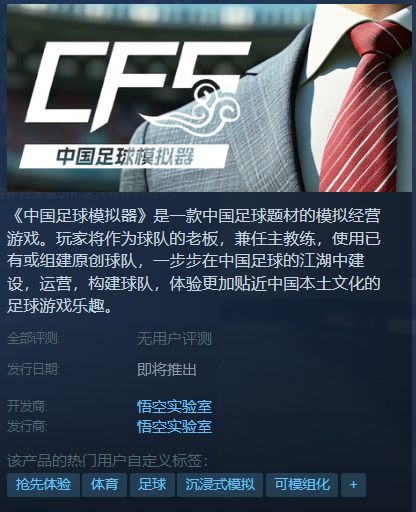The width and height of the screenshot is (416, 512).
Task: Select the 足球 tag
Action: 152,484
